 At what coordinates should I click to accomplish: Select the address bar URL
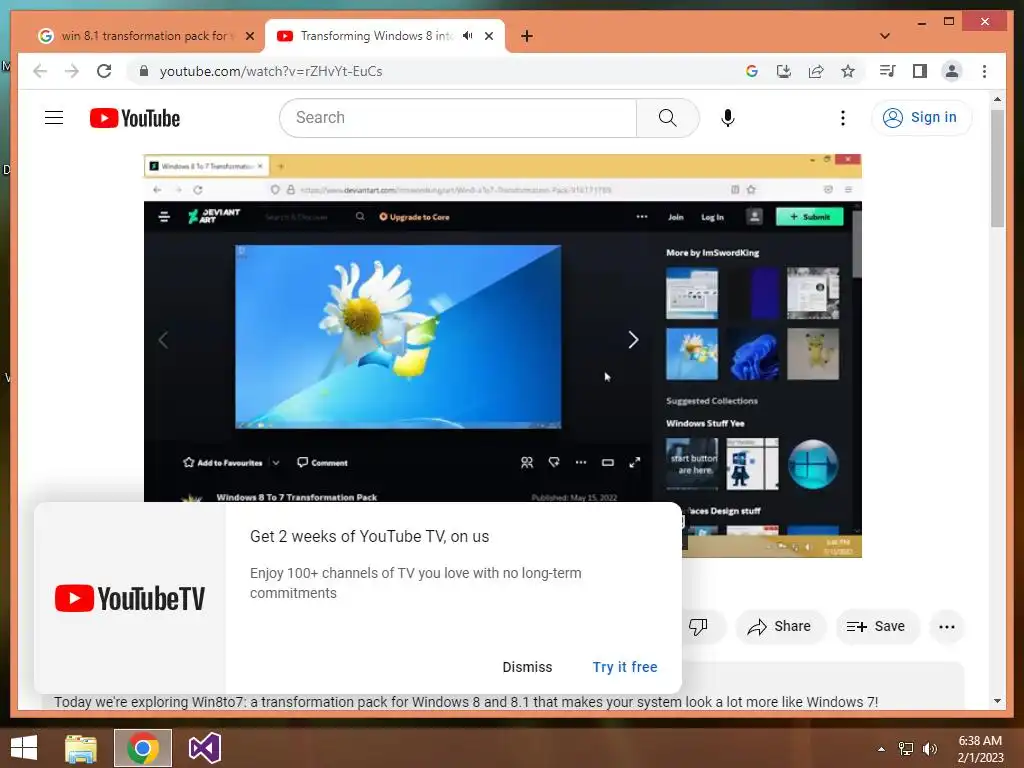pyautogui.click(x=271, y=71)
